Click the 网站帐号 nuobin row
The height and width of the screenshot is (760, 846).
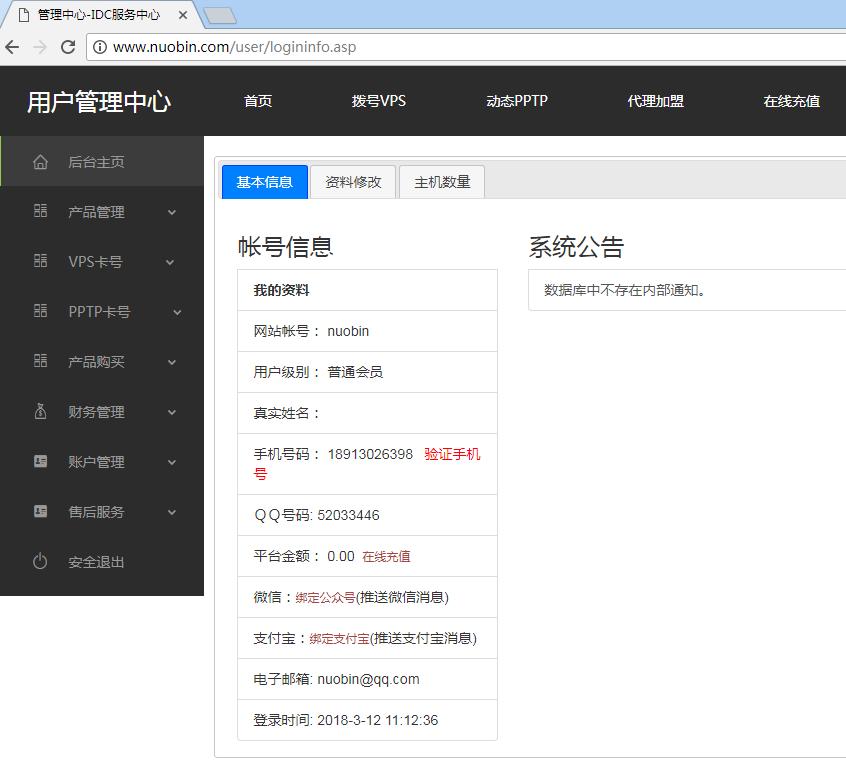[x=367, y=331]
